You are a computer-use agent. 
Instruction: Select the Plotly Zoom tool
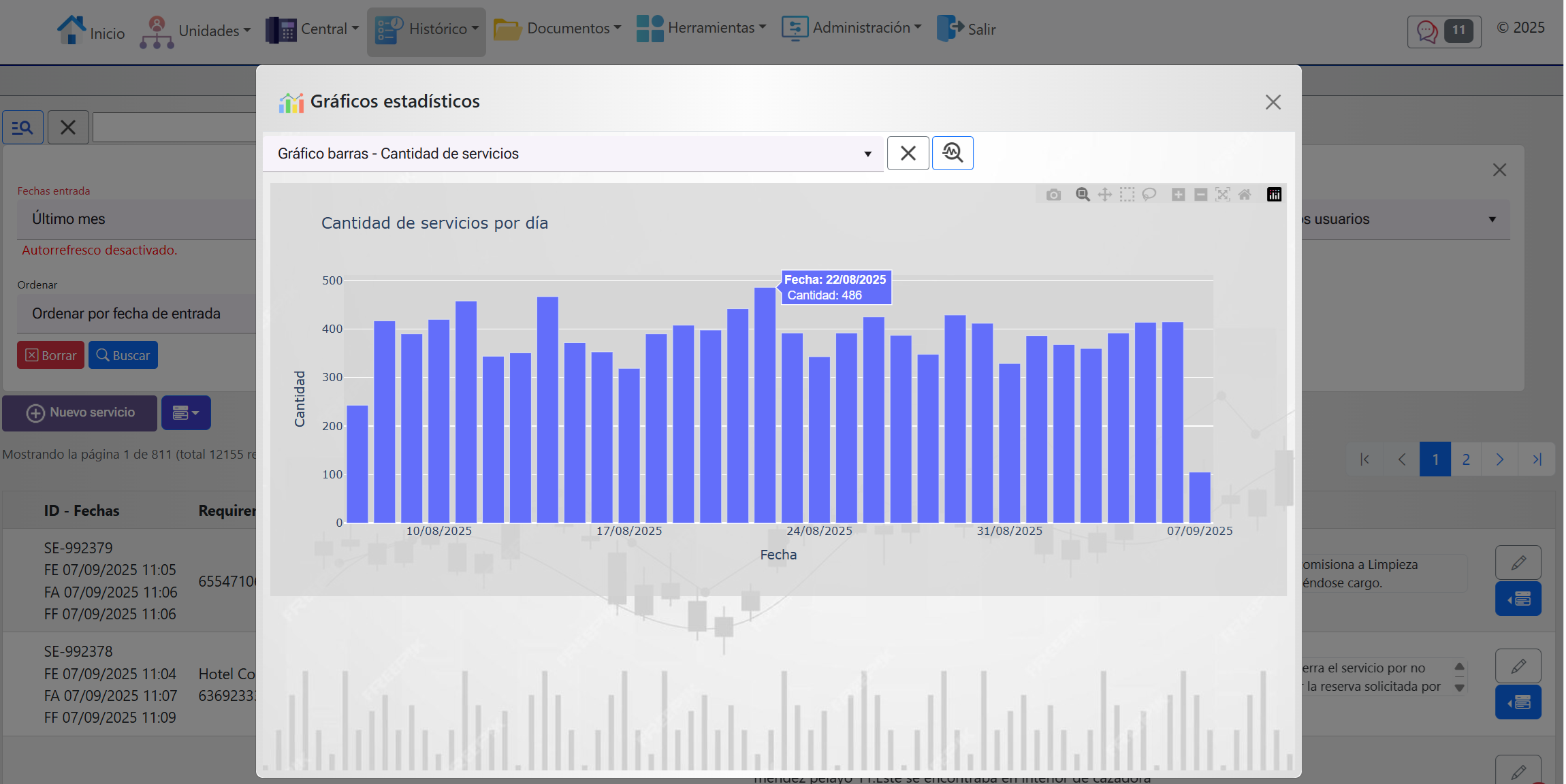coord(1083,195)
